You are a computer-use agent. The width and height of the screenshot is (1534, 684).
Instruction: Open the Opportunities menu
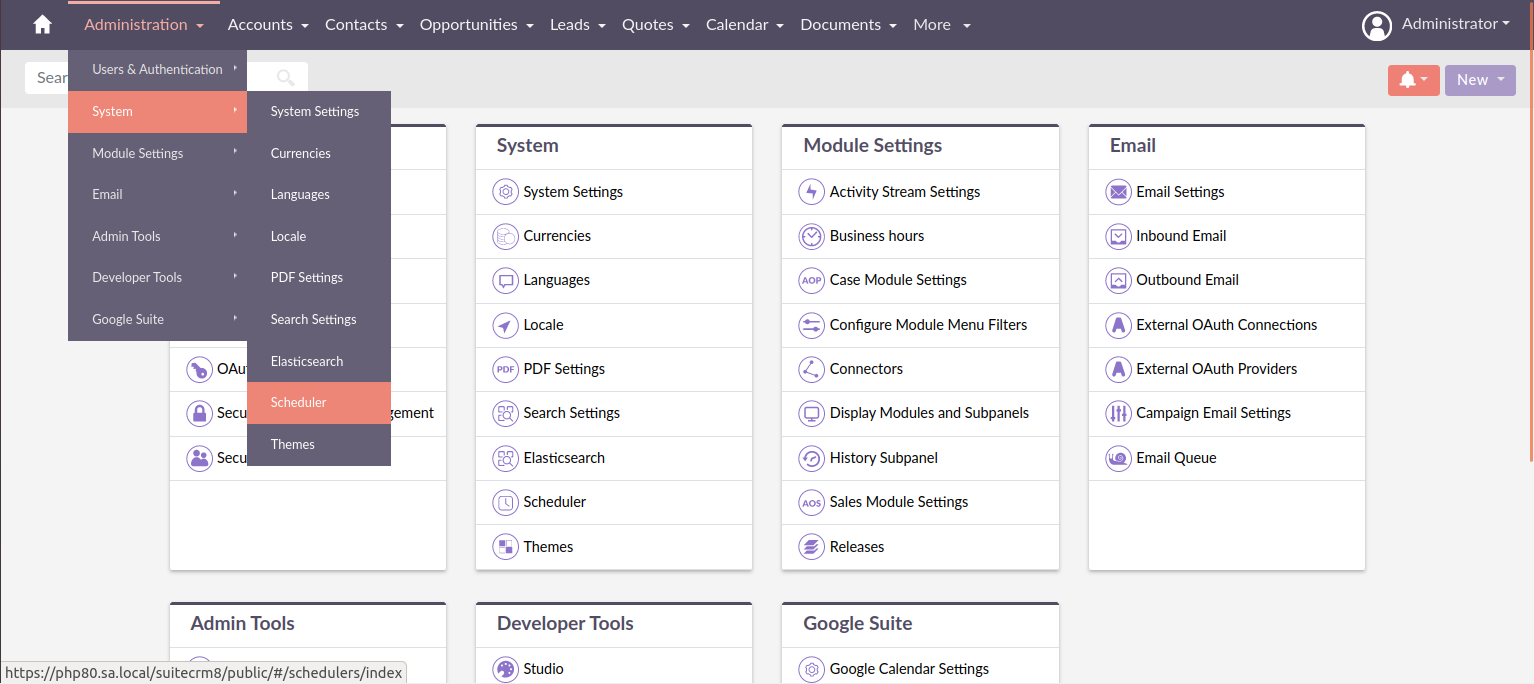[x=469, y=24]
